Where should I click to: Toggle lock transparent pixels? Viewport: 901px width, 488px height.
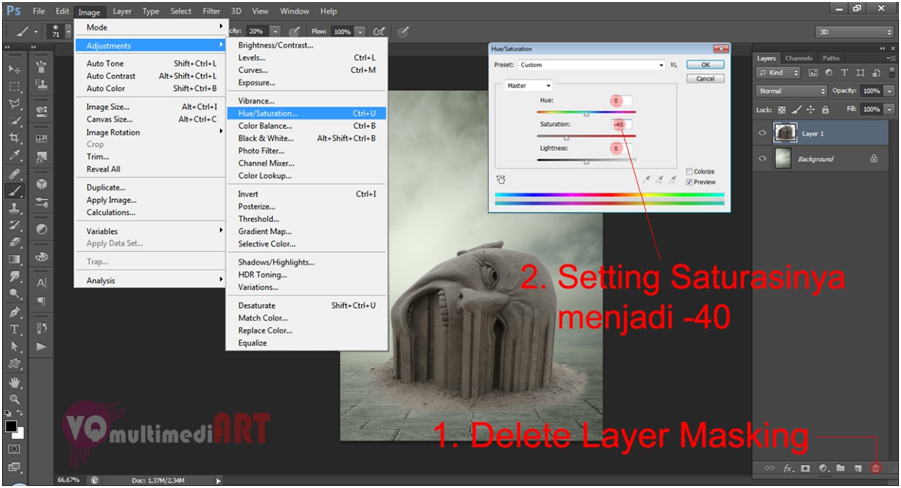[x=781, y=109]
